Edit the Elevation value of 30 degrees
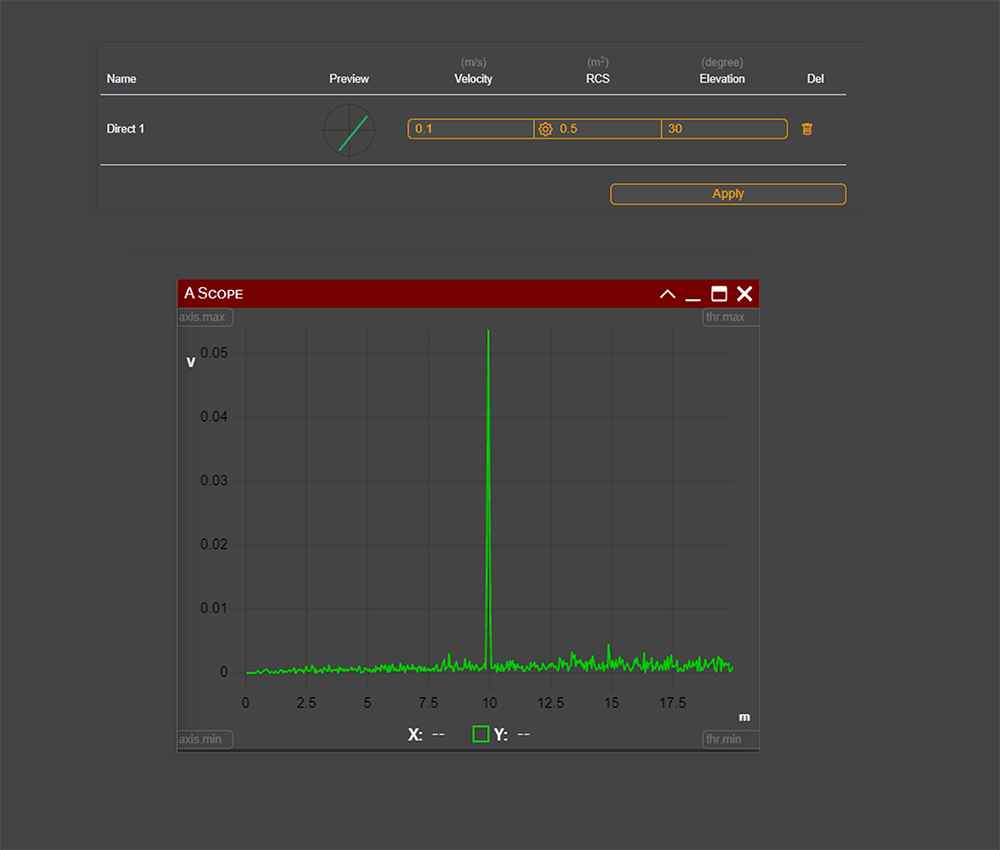Viewport: 1000px width, 850px height. coord(724,129)
